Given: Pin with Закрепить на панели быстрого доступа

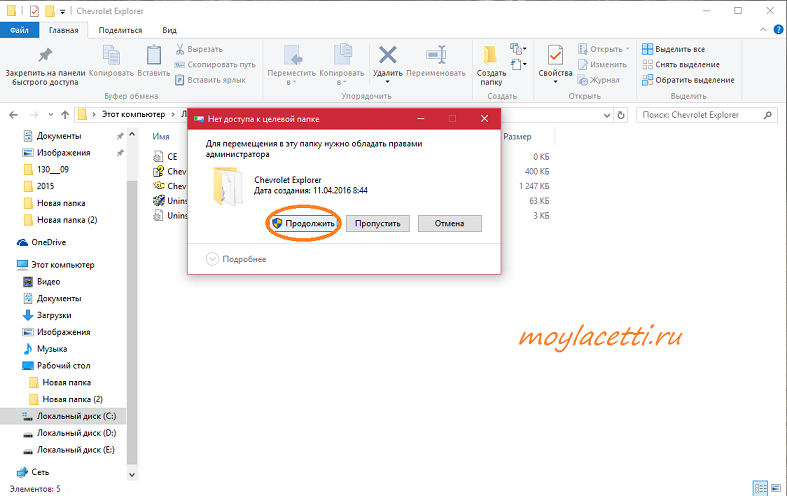Looking at the screenshot, I should (x=44, y=62).
